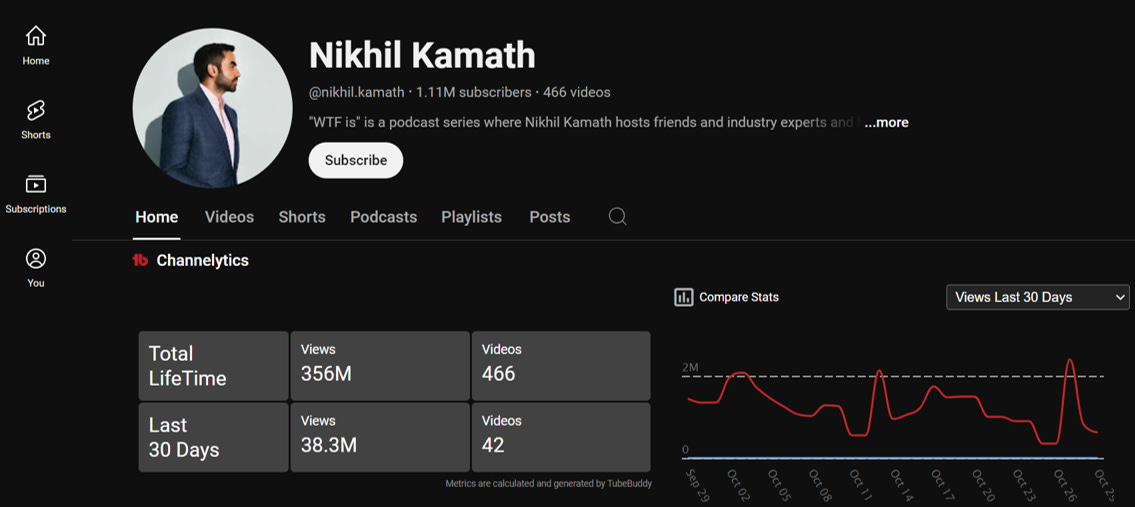
Task: Go to YouTube Home in sidebar
Action: pos(35,45)
